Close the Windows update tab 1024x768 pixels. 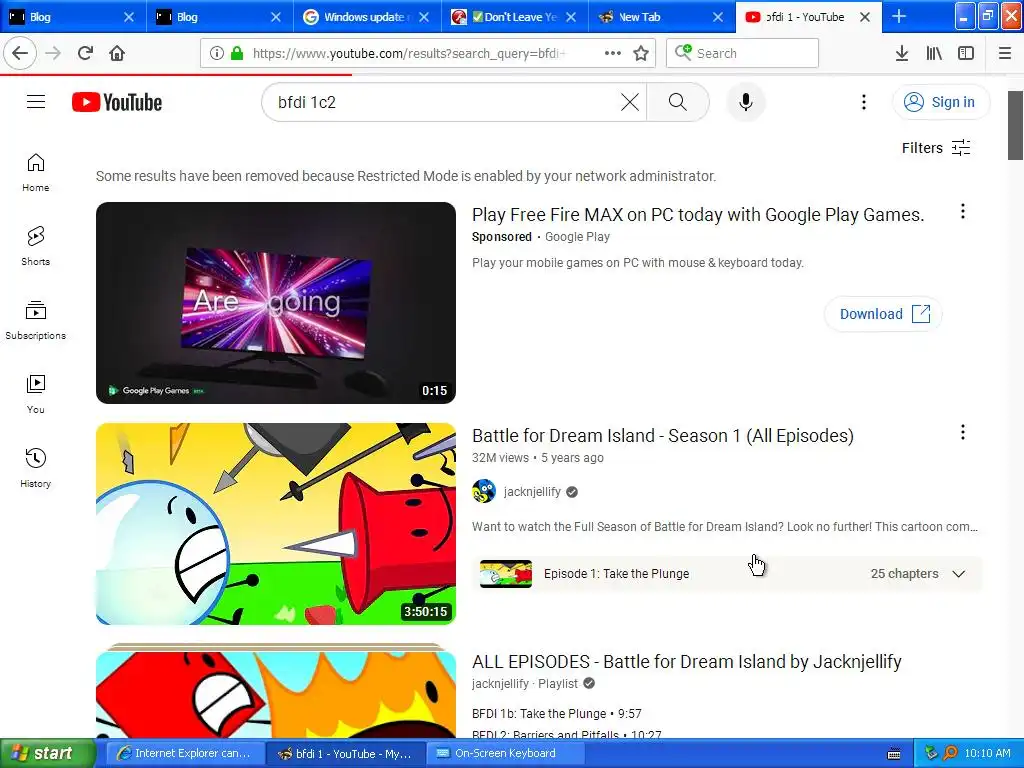point(424,17)
